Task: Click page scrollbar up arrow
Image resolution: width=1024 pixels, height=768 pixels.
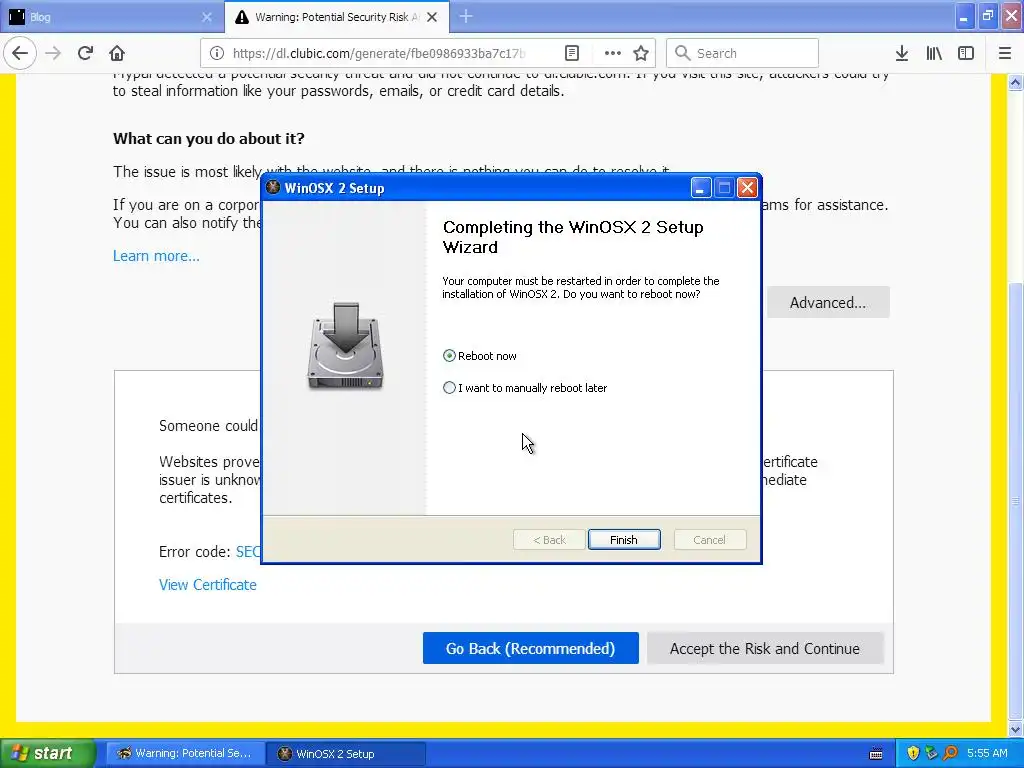Action: click(1015, 82)
